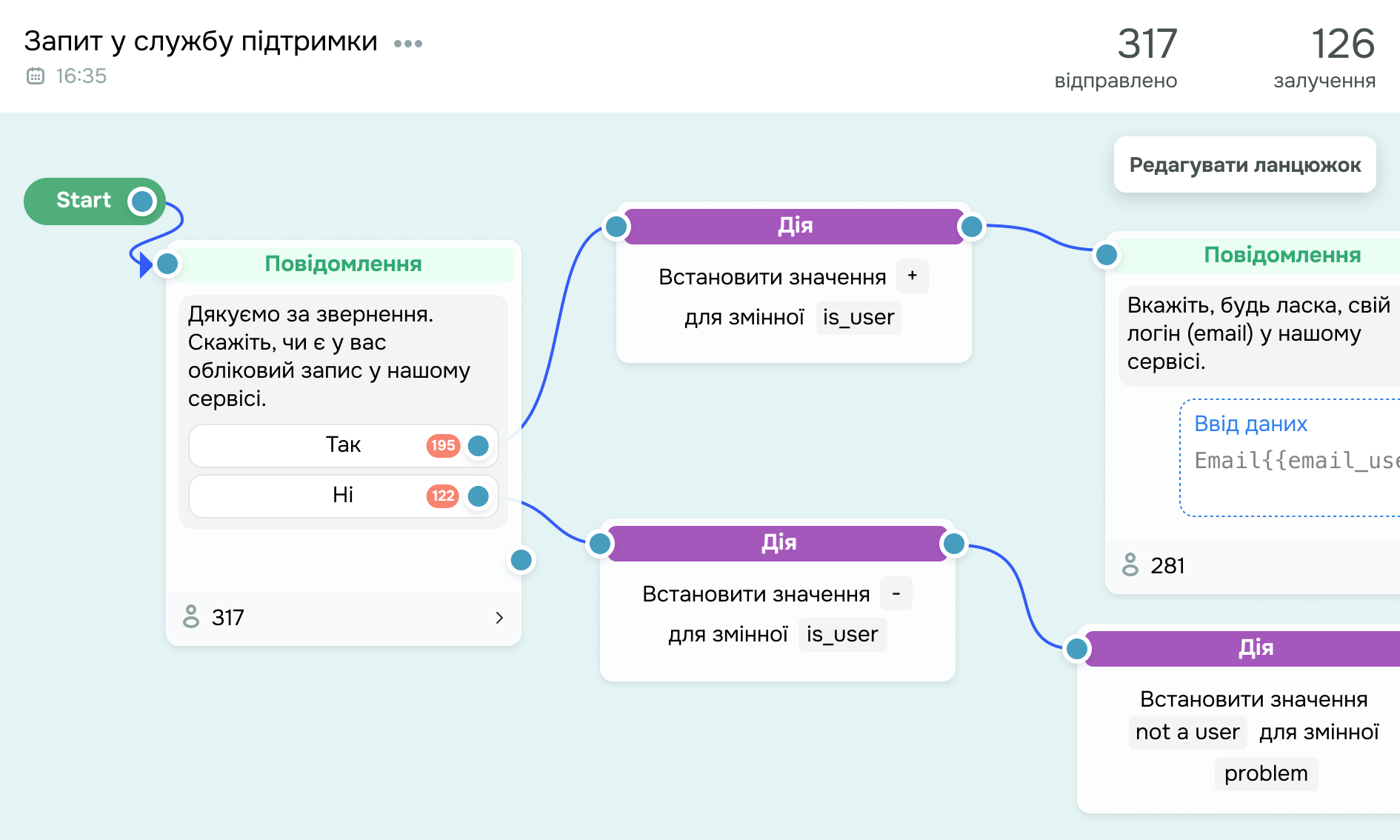Click the problem variable chip
Image resolution: width=1400 pixels, height=840 pixels.
[x=1266, y=773]
